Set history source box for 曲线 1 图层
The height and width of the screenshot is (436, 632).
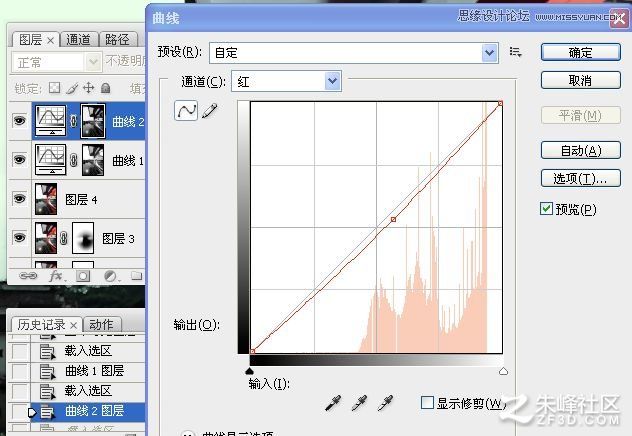pyautogui.click(x=20, y=371)
